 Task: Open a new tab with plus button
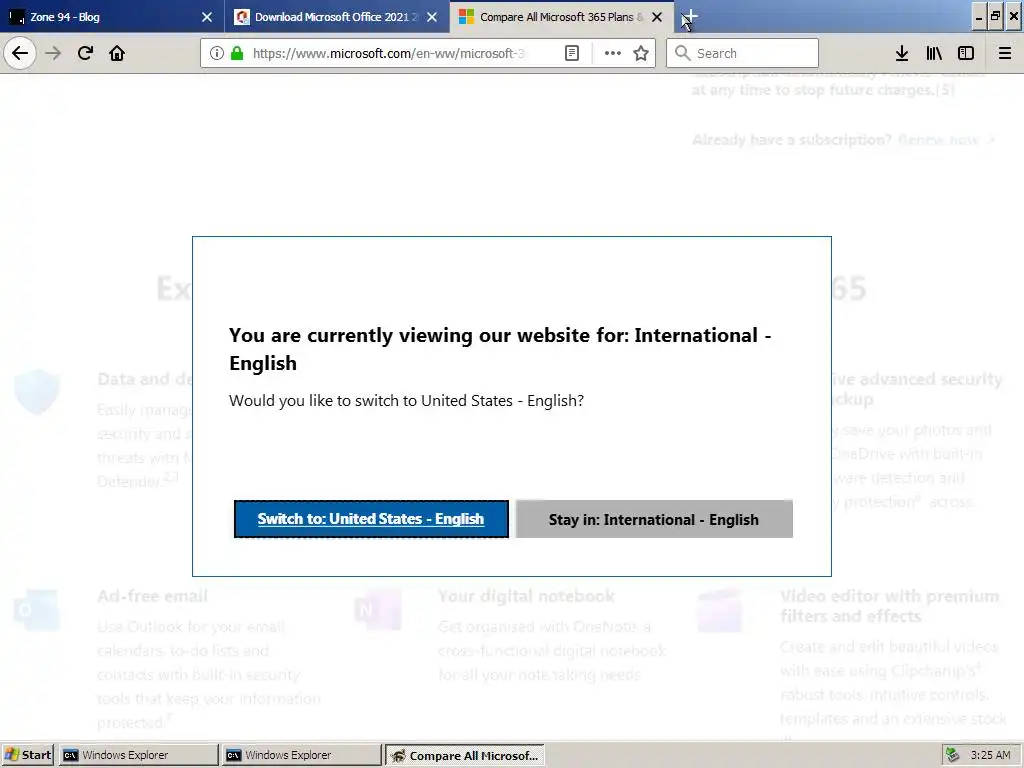click(690, 17)
